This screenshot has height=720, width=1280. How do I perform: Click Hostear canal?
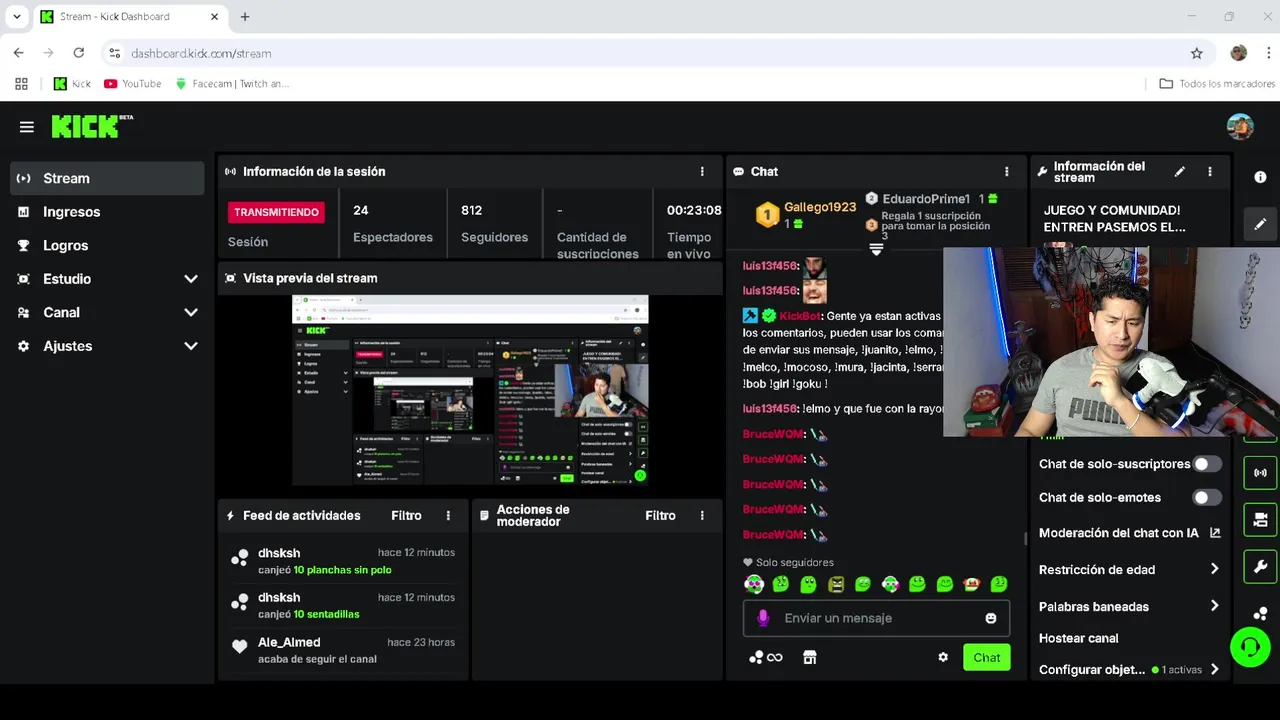click(x=1078, y=638)
